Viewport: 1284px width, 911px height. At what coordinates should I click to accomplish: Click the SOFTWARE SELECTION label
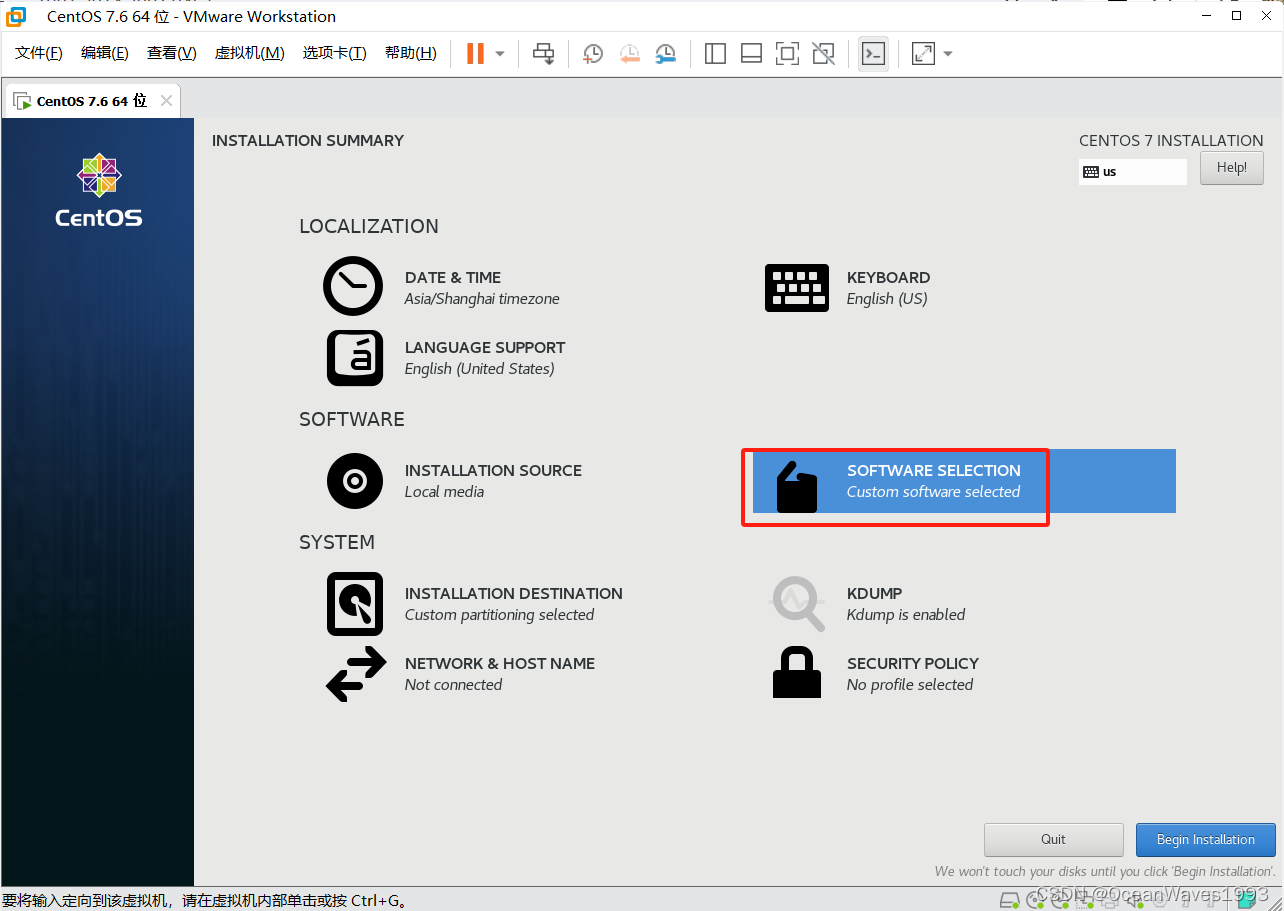pyautogui.click(x=934, y=471)
